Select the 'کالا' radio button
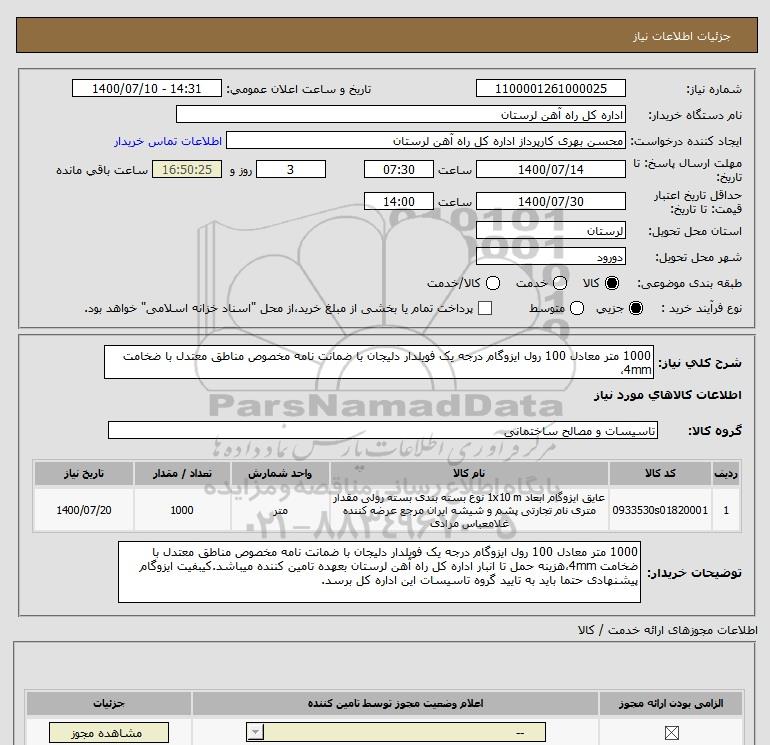Screen dimensions: 770x745 pos(612,283)
